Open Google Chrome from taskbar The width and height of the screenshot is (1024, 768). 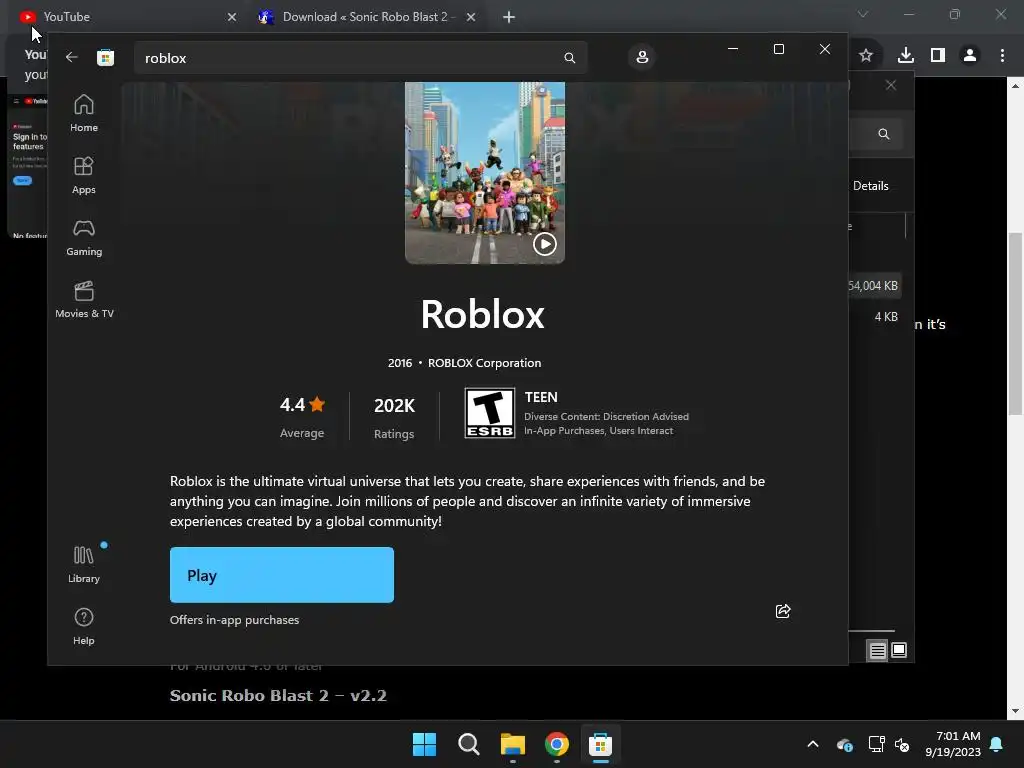[x=557, y=744]
